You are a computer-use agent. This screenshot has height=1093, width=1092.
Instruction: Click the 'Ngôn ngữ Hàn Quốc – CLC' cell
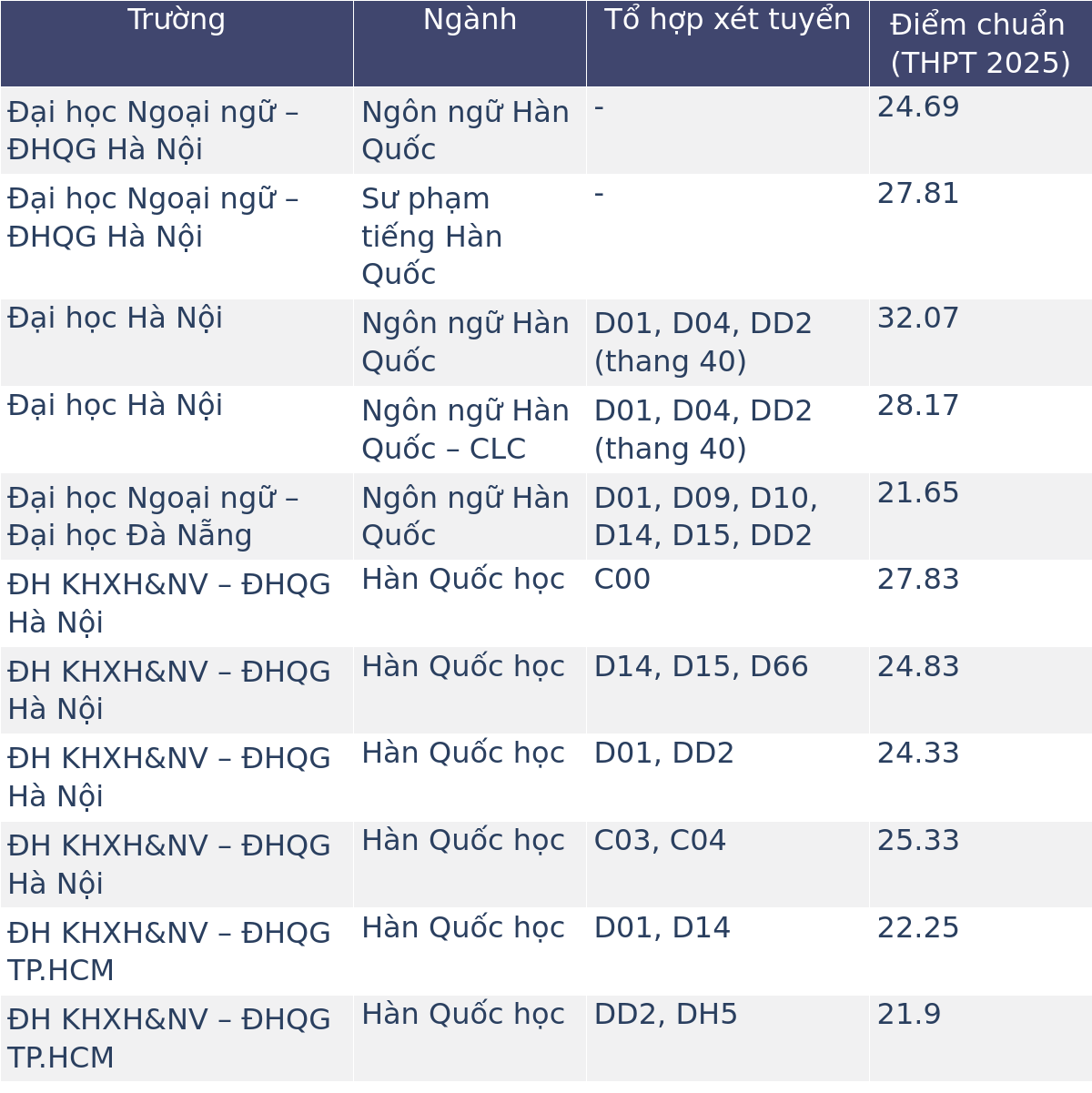(465, 430)
